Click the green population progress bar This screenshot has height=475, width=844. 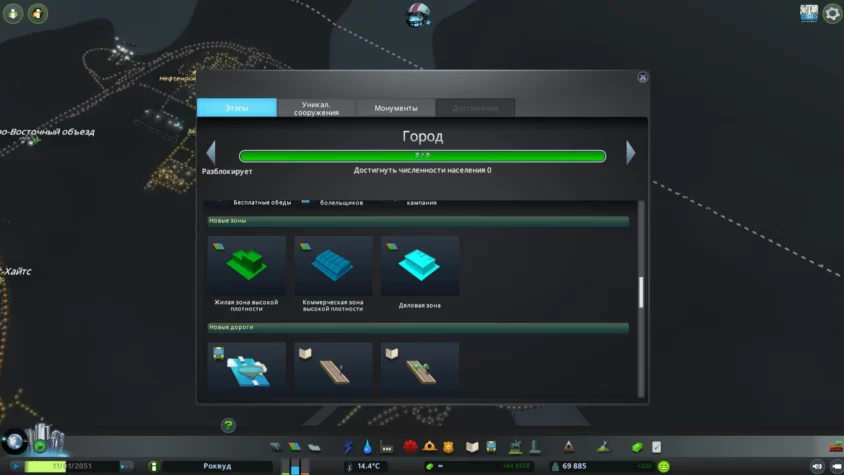423,156
